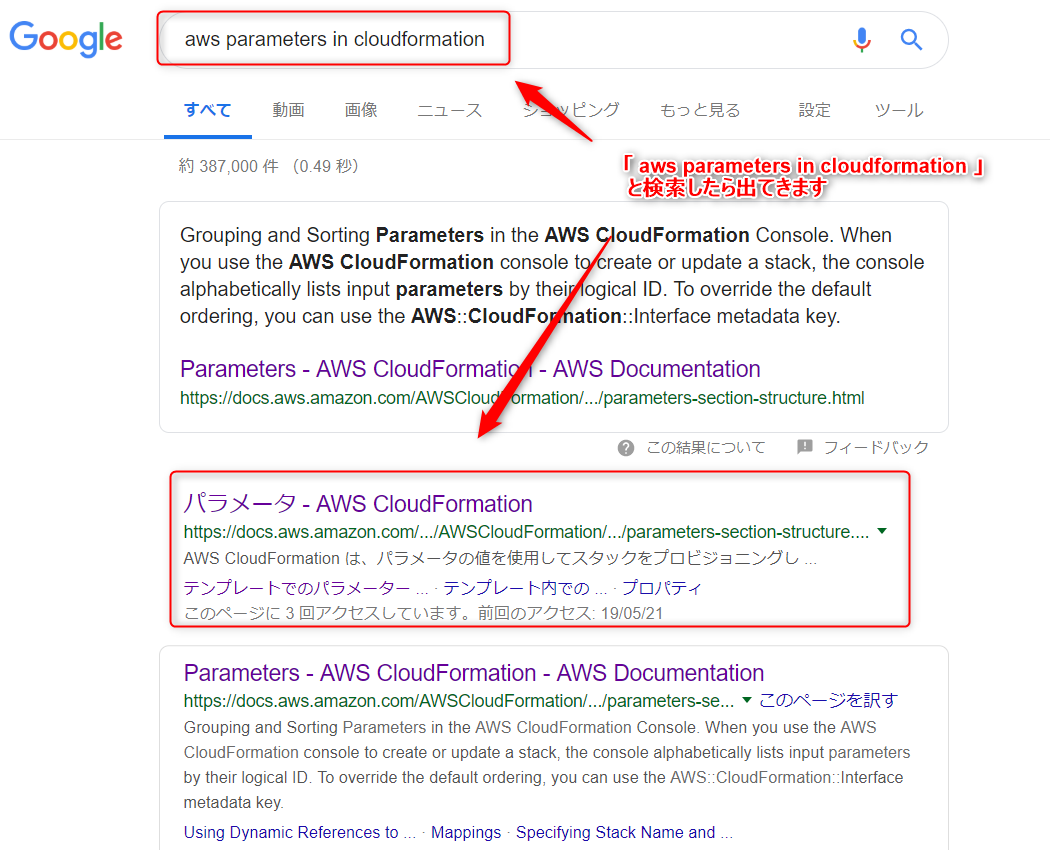
Task: Open sitelink テンプレート内での ...
Action: [x=525, y=588]
